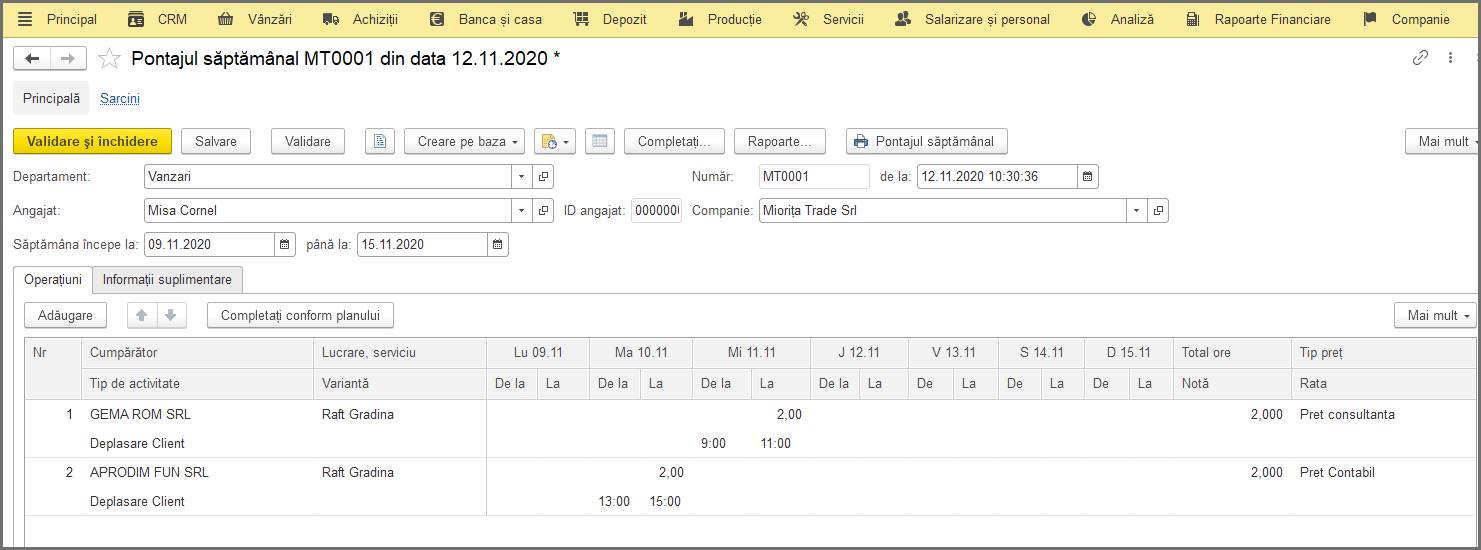
Task: Select the GEMA ROM SRL cell
Action: (197, 414)
